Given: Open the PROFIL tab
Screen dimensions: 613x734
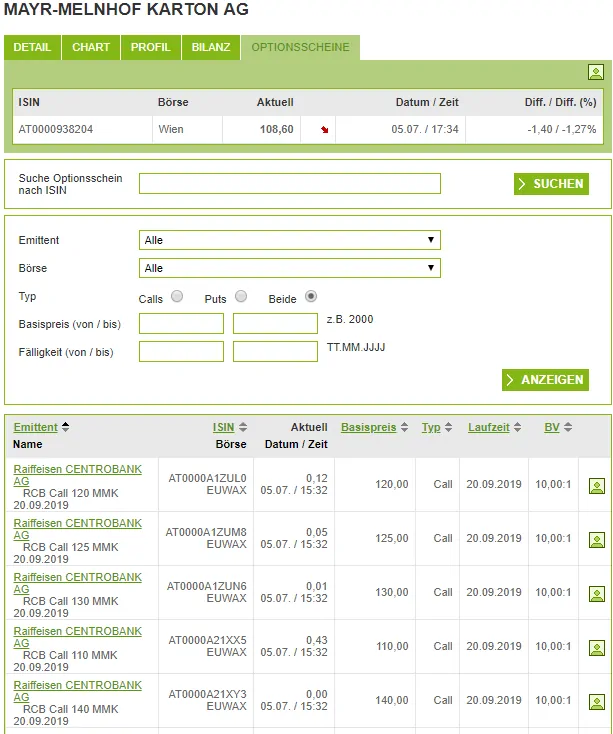Looking at the screenshot, I should pos(151,47).
